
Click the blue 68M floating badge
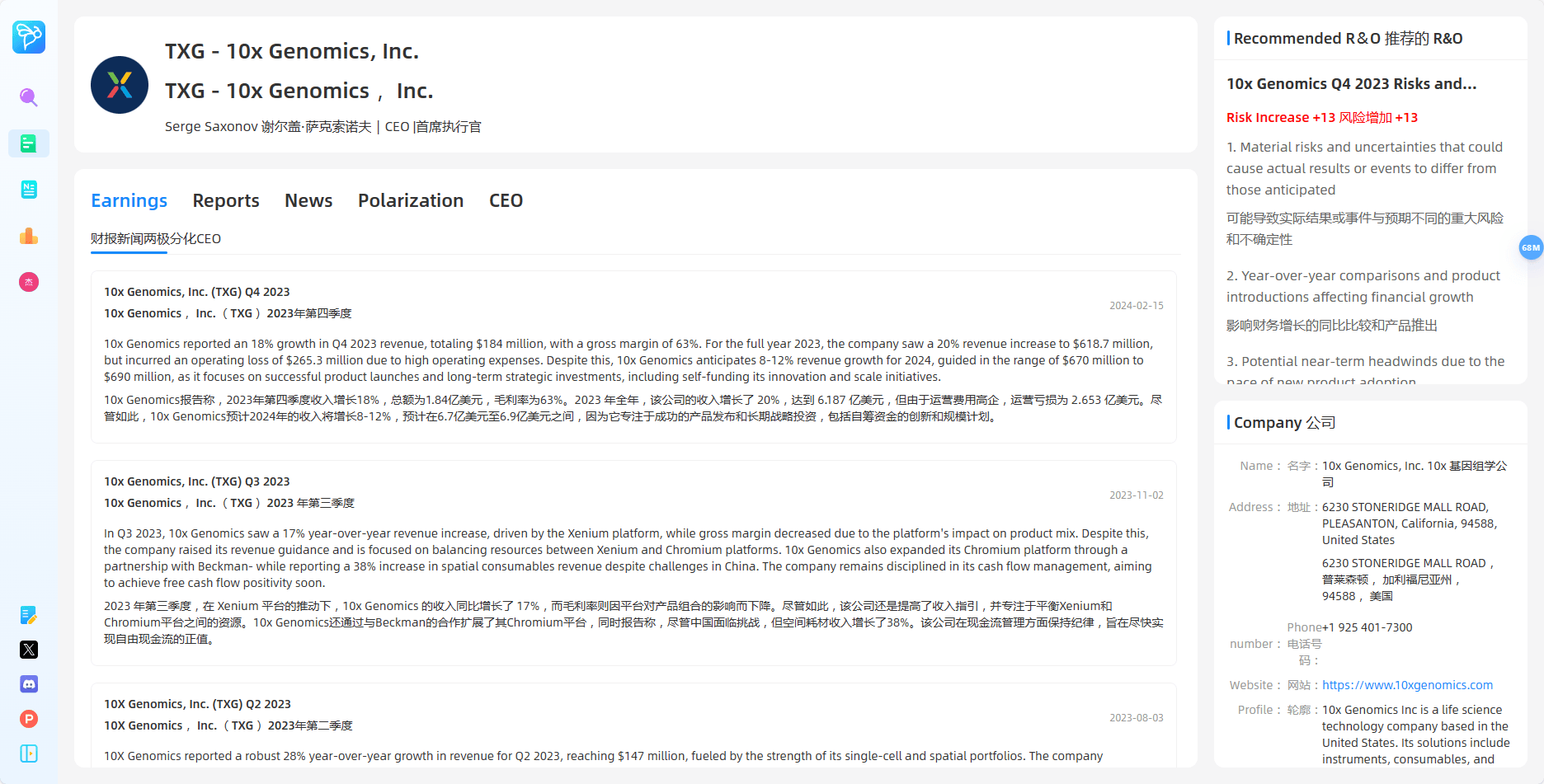tap(1531, 247)
